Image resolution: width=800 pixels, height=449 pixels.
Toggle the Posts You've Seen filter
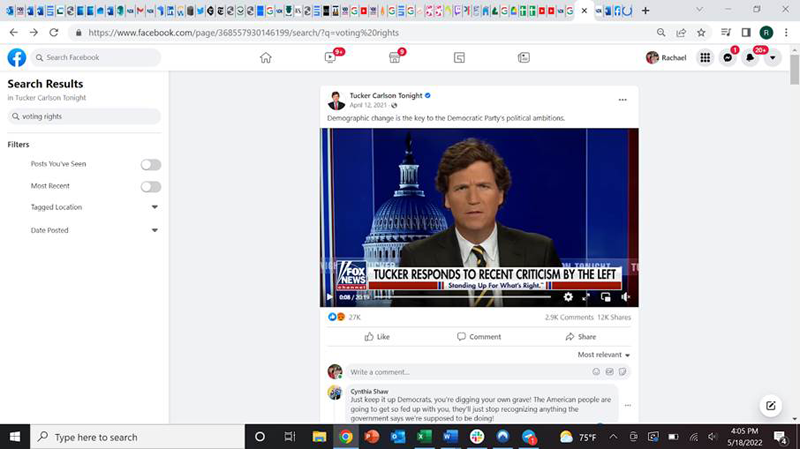[x=151, y=164]
